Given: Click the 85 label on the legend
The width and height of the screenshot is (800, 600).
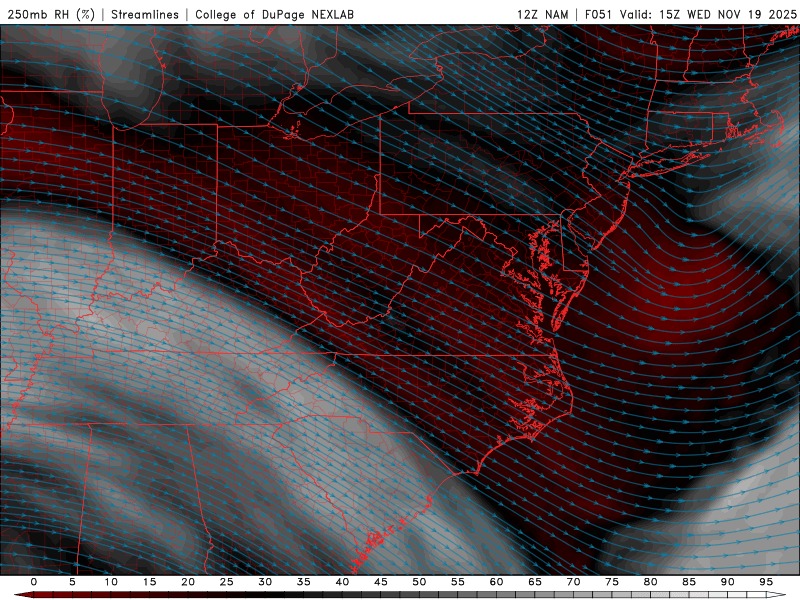Looking at the screenshot, I should click(689, 582).
